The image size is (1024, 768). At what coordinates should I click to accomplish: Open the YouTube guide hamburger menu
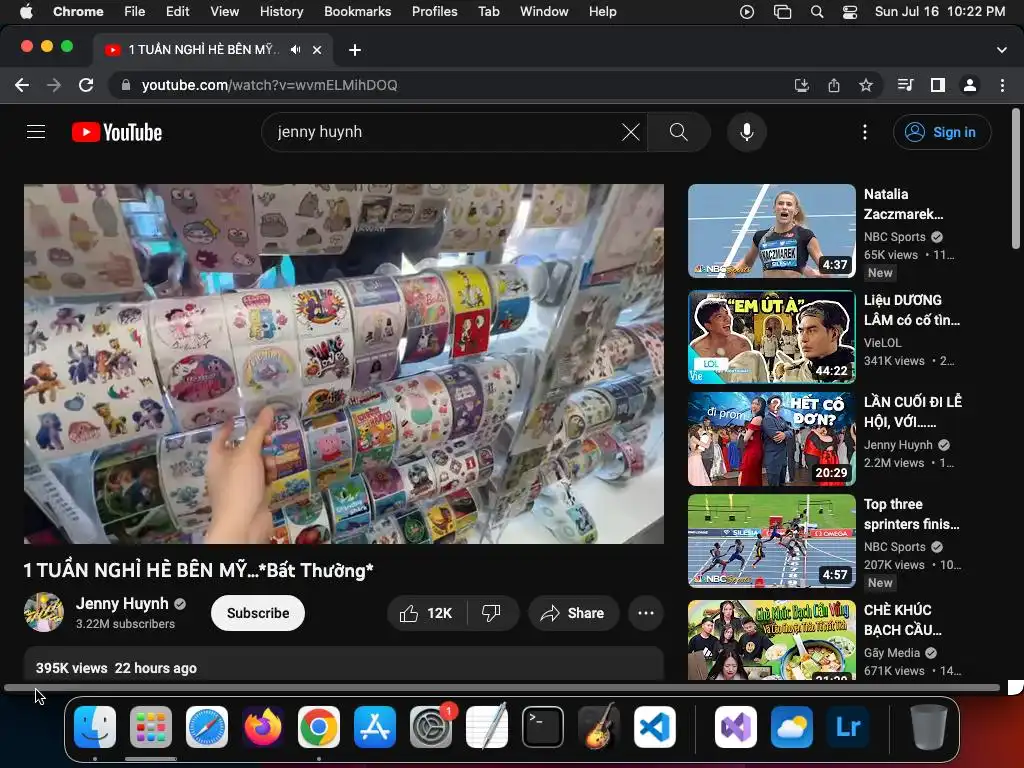click(x=36, y=132)
